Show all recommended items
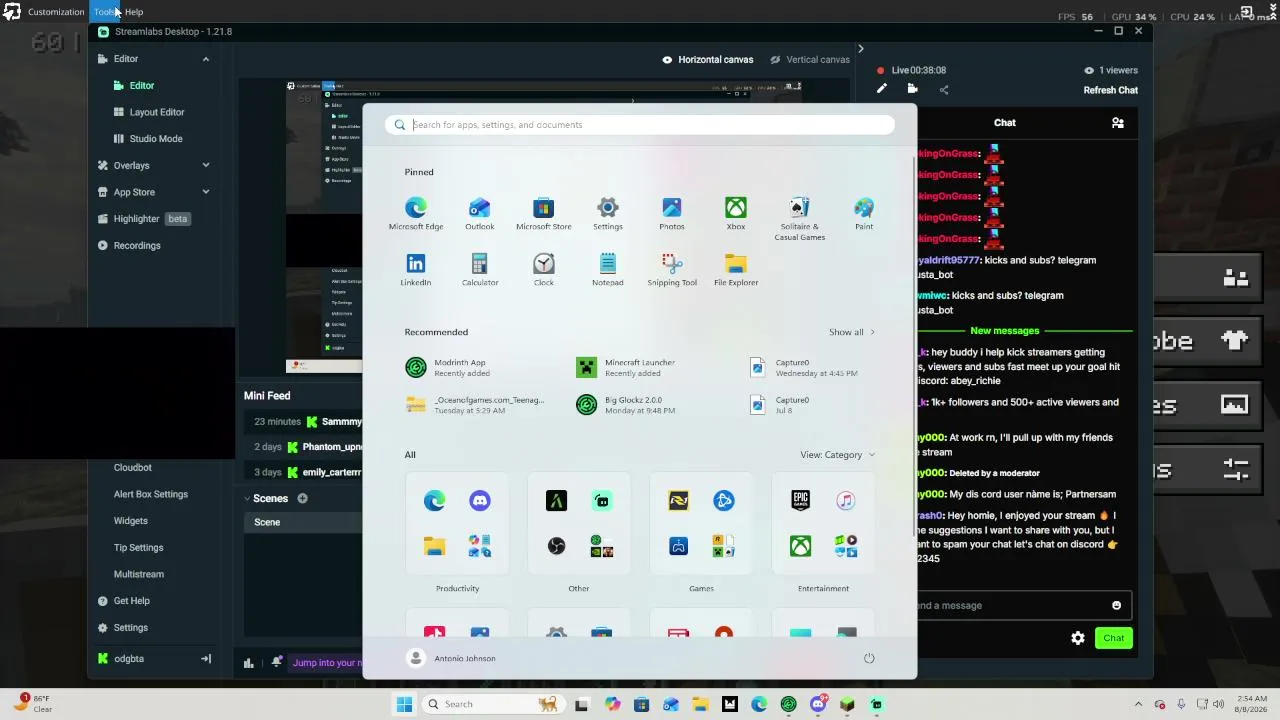Image resolution: width=1280 pixels, height=720 pixels. 852,332
